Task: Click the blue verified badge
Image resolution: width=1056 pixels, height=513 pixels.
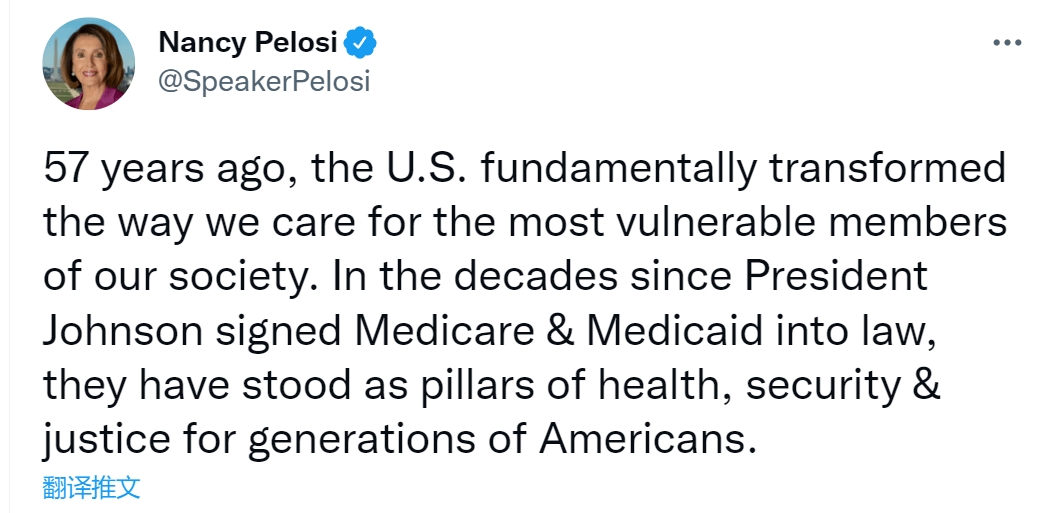Action: coord(361,44)
